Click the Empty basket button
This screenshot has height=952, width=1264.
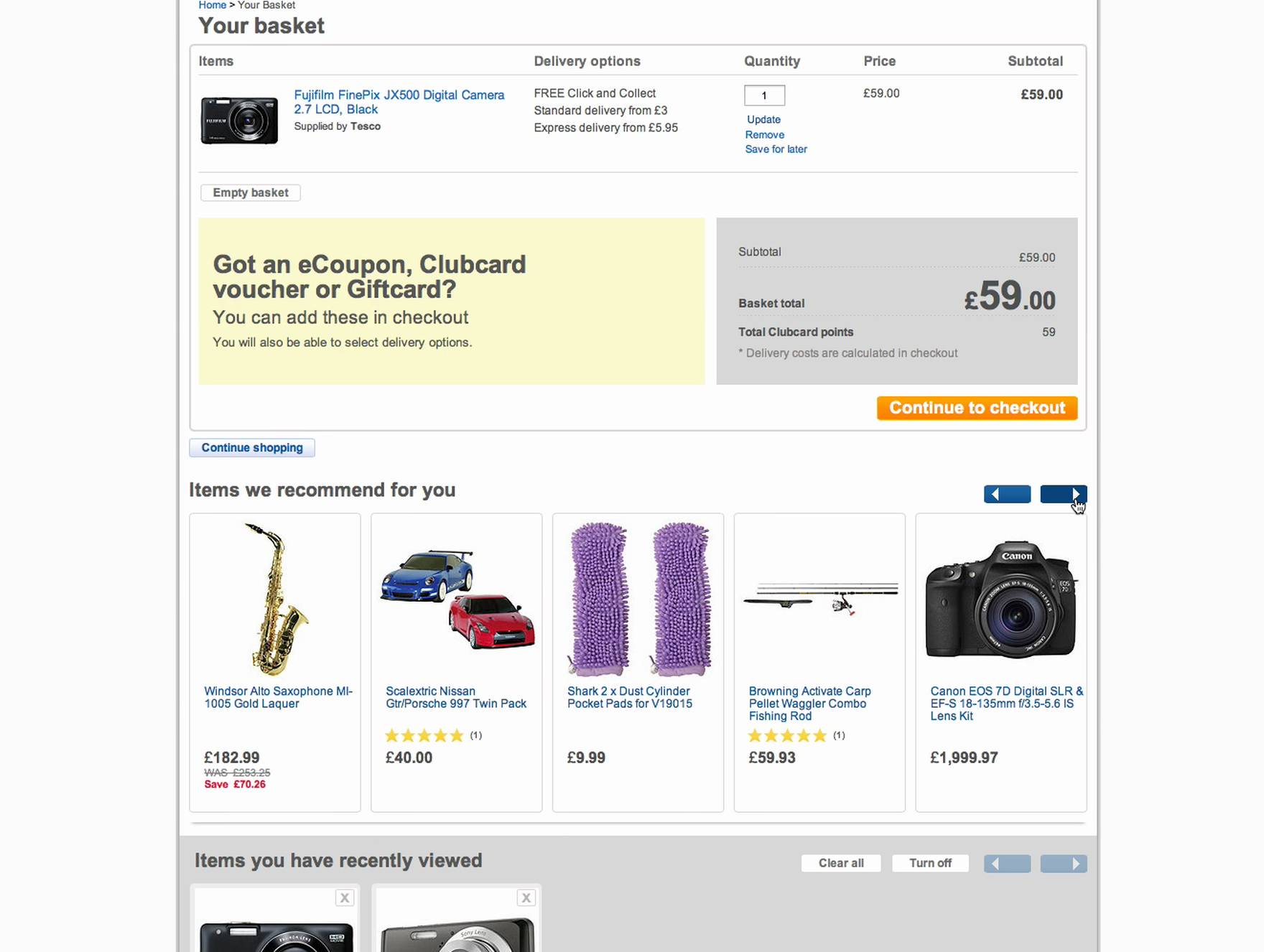click(x=250, y=192)
